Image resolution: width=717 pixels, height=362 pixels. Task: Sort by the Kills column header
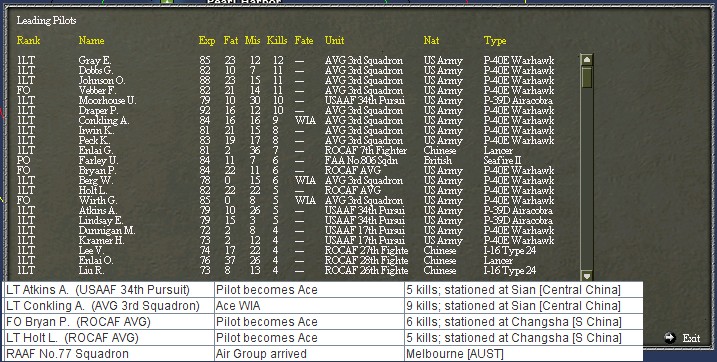tap(277, 41)
